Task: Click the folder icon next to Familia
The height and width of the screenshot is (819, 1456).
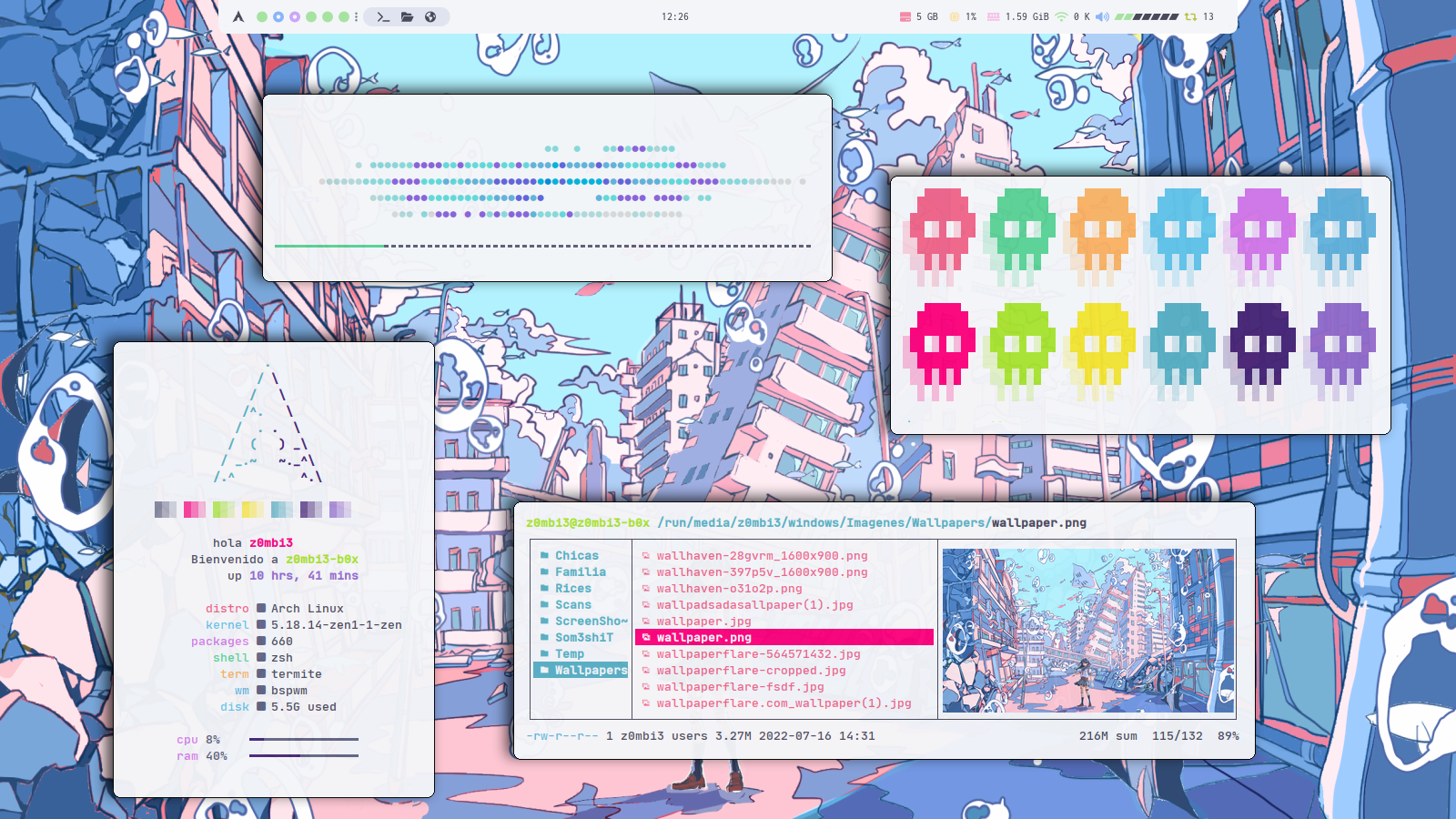Action: pyautogui.click(x=544, y=571)
